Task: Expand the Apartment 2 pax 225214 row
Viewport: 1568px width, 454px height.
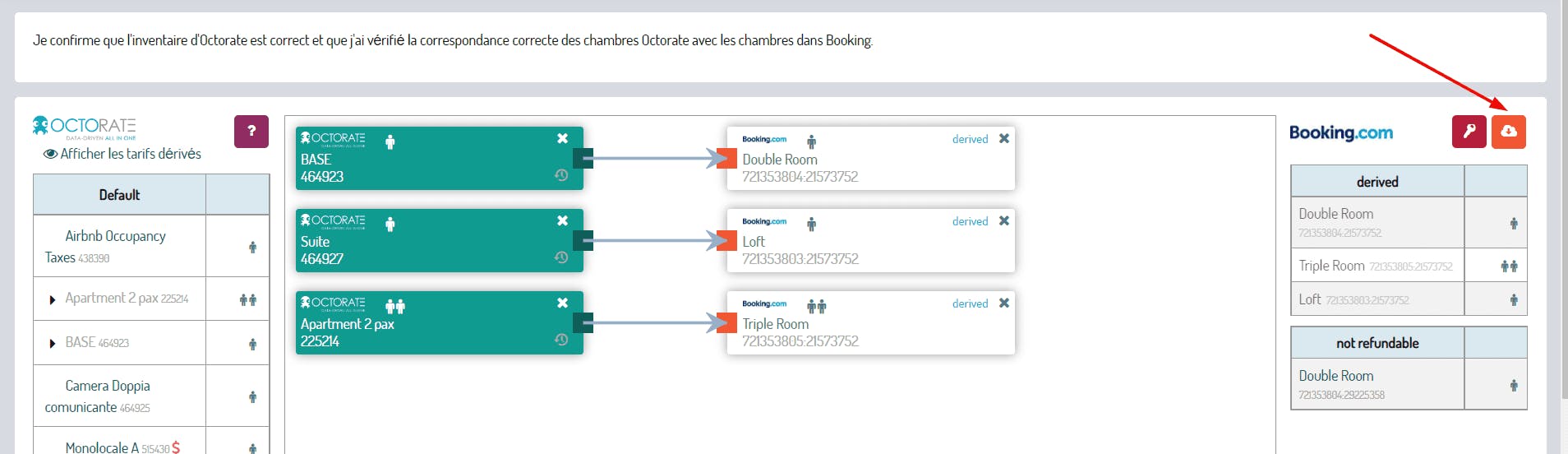Action: pos(53,299)
